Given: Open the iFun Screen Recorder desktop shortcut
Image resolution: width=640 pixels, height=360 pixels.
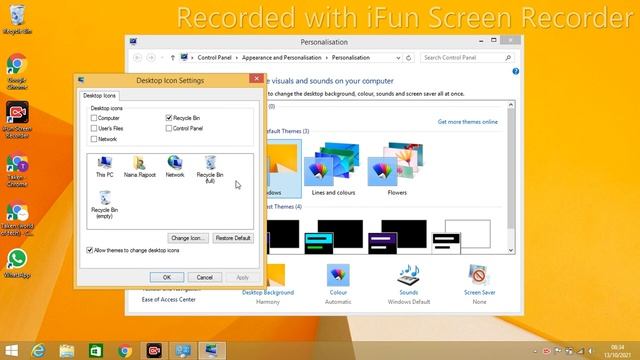Looking at the screenshot, I should point(17,120).
